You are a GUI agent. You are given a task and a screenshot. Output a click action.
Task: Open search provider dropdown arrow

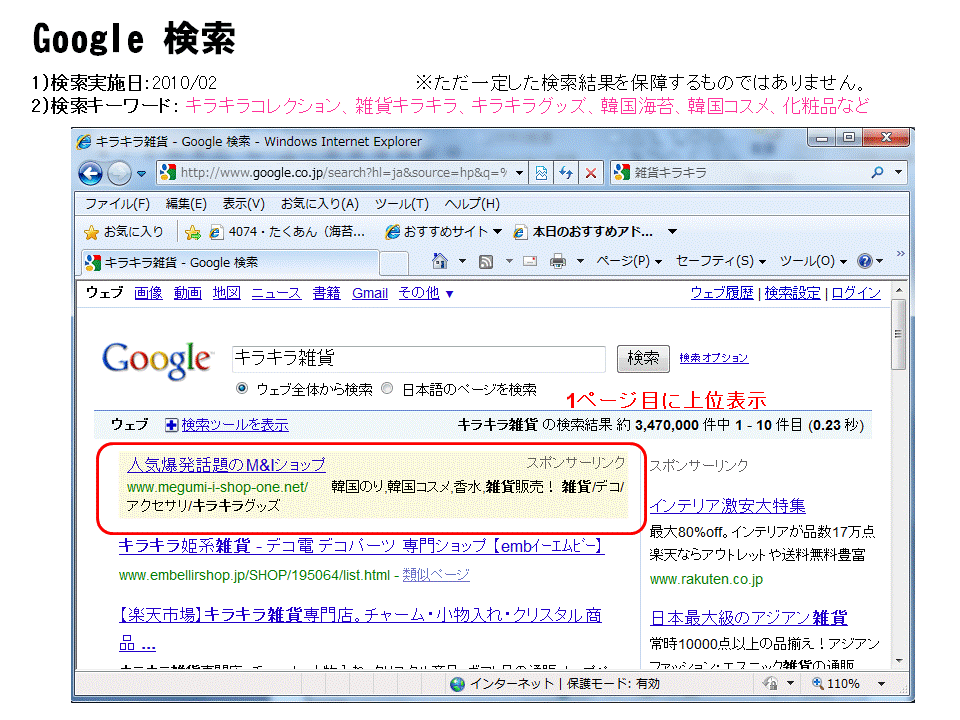point(898,173)
